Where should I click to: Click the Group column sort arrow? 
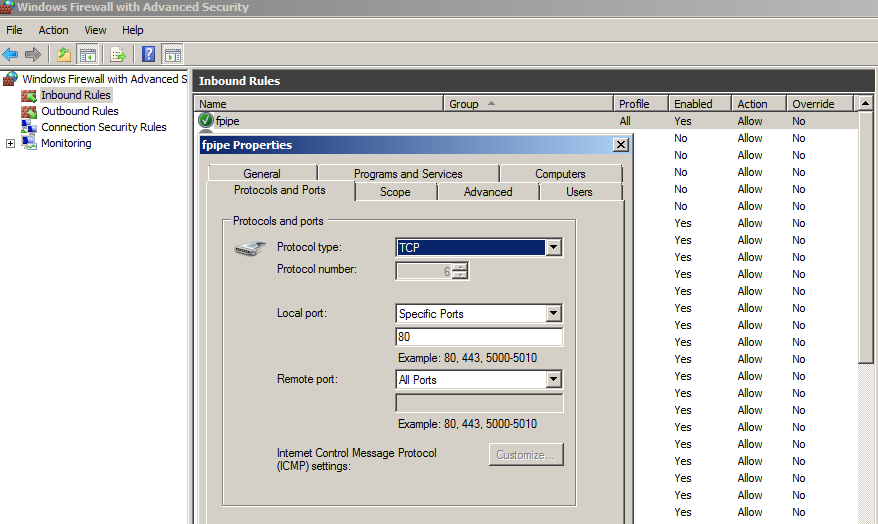[x=491, y=104]
